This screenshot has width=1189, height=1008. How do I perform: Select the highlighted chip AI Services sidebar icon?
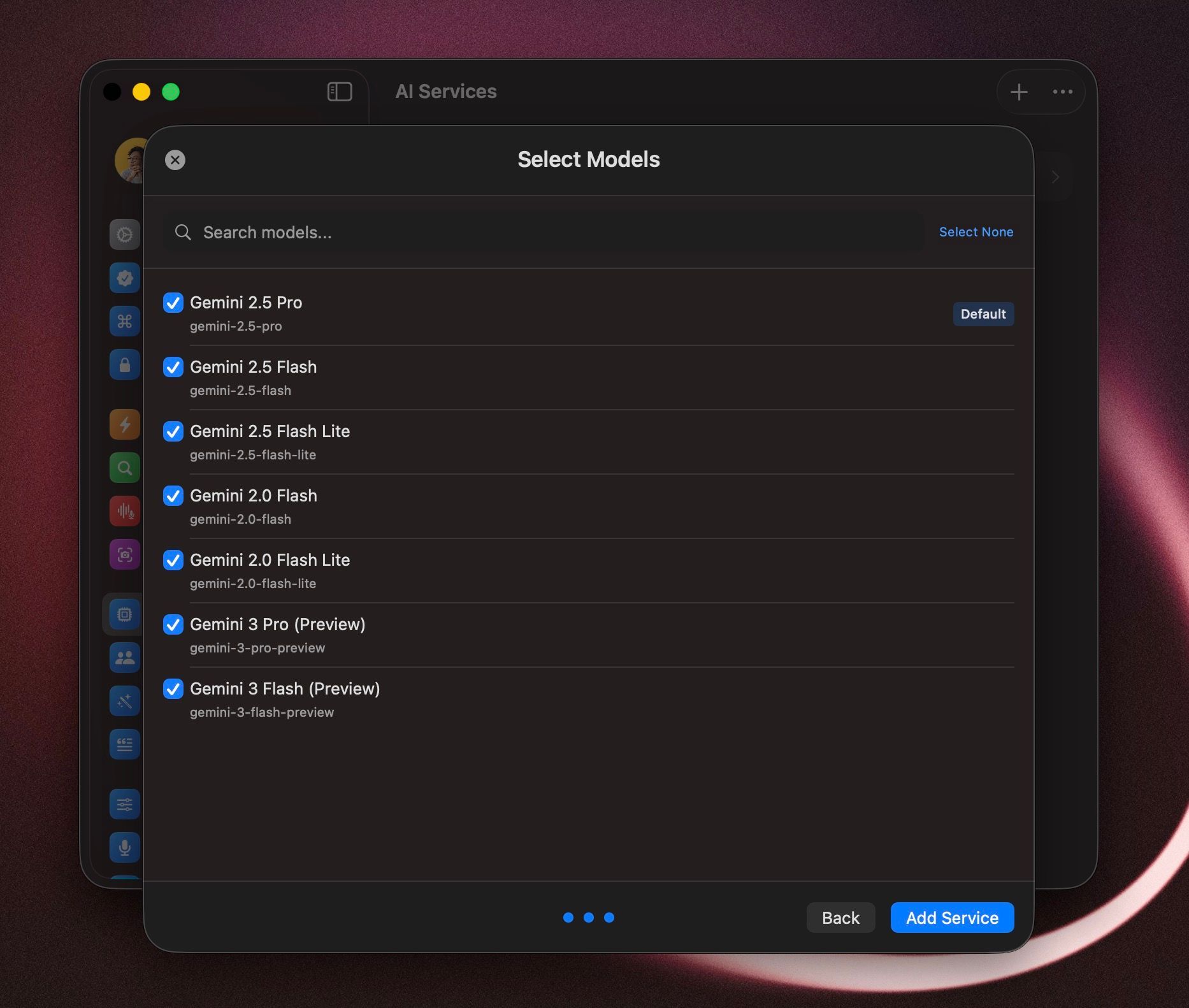[x=125, y=614]
